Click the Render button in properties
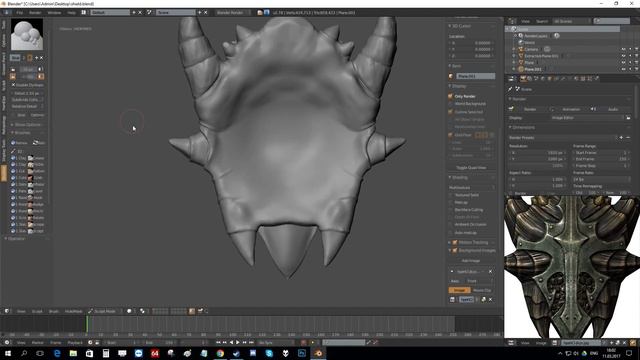 tap(528, 109)
